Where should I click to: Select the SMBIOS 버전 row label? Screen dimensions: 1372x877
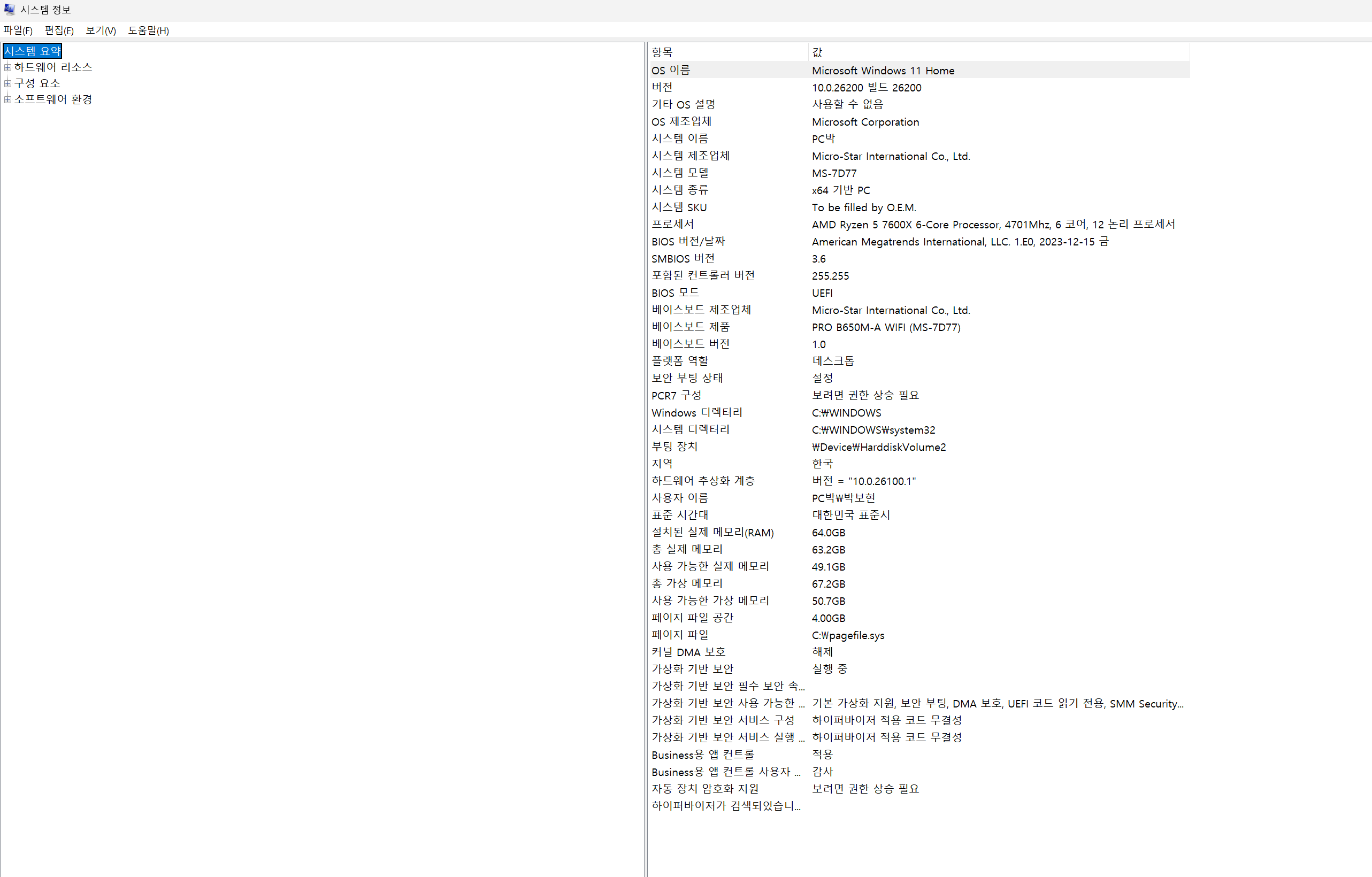pyautogui.click(x=683, y=258)
